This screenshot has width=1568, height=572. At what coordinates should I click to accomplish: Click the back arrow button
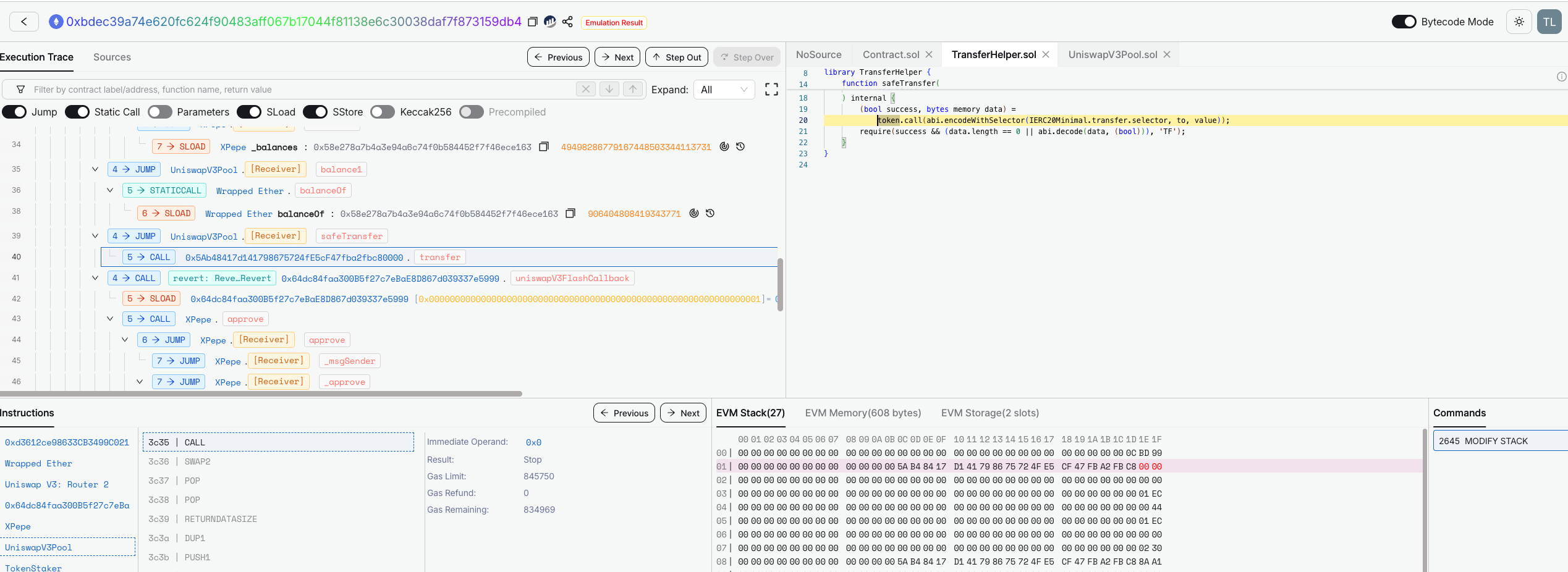[x=24, y=22]
